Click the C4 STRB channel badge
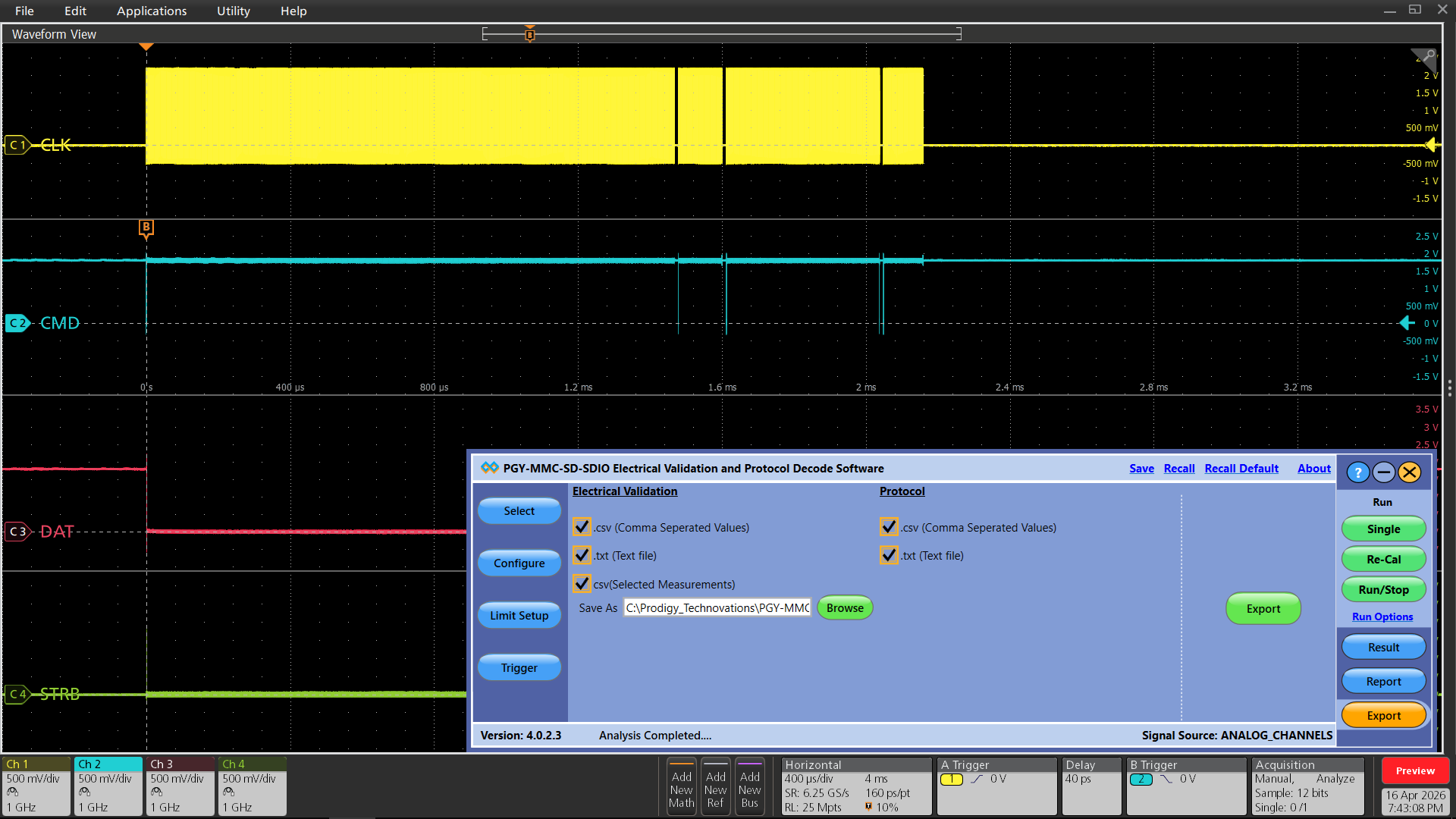1456x819 pixels. coord(17,694)
